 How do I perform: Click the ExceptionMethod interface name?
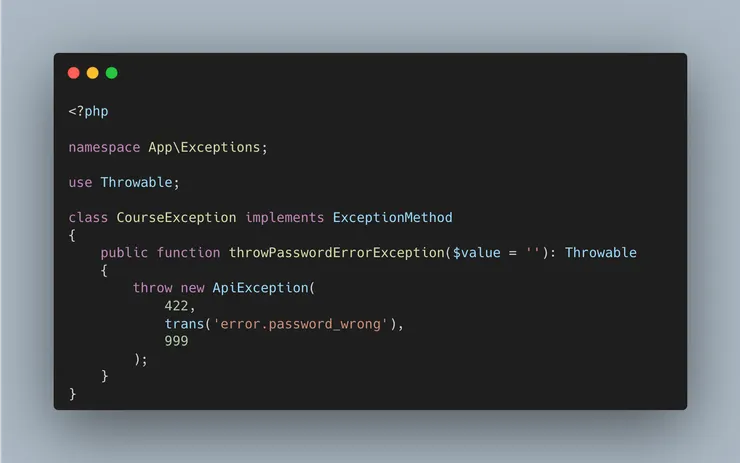pos(392,217)
